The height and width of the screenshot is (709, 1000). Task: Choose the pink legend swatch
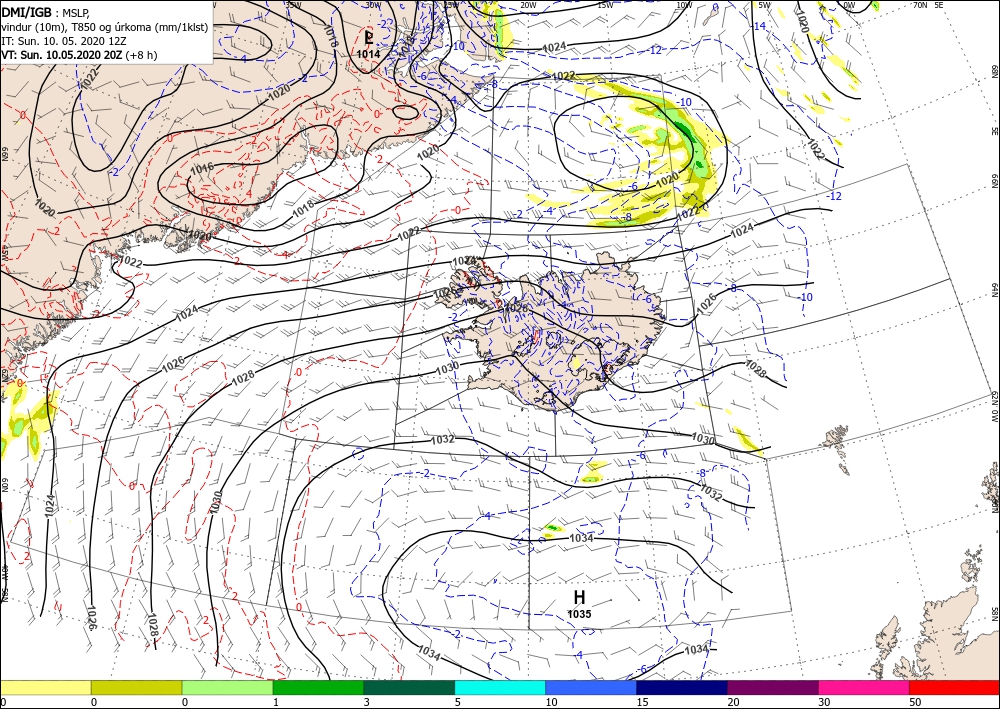[x=864, y=687]
